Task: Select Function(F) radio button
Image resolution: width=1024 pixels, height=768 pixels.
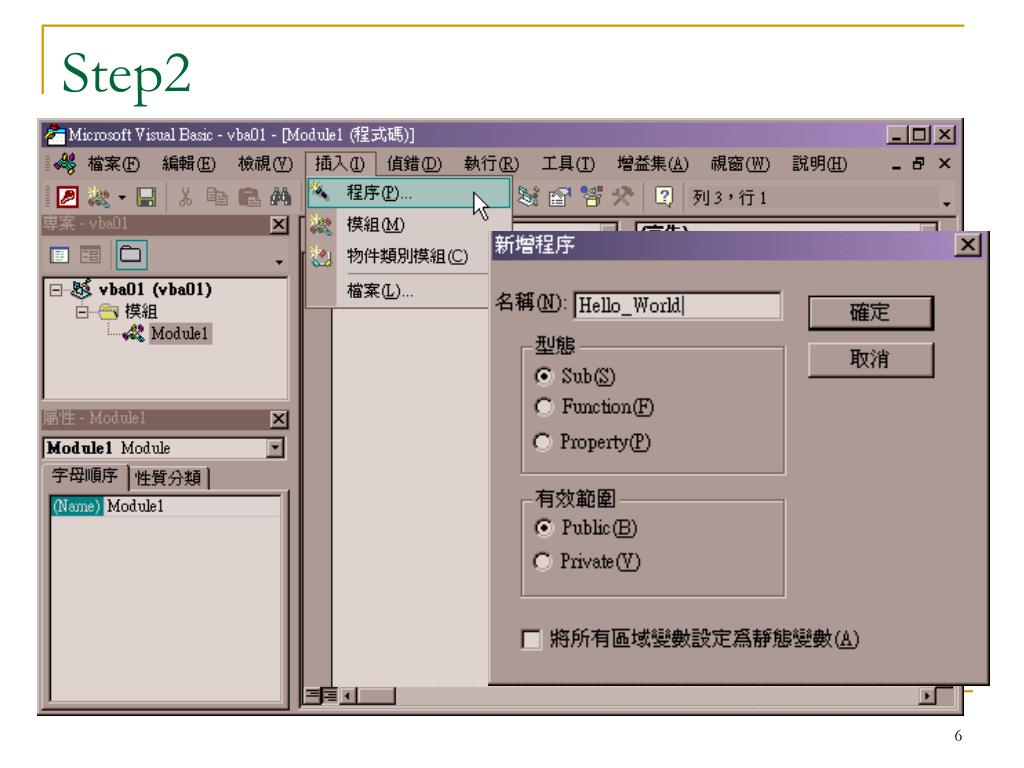Action: click(543, 407)
